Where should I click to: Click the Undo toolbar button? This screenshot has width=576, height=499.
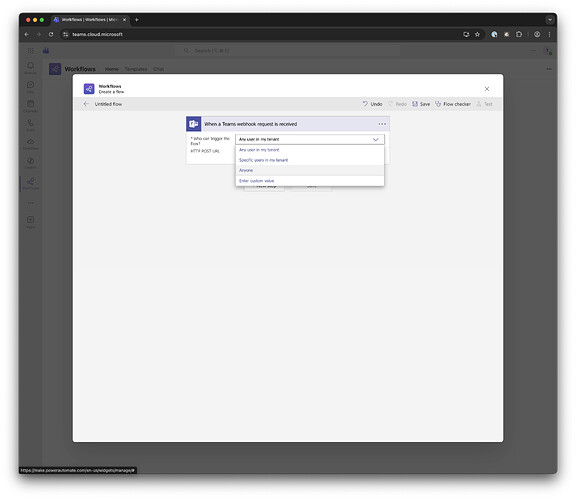[372, 104]
